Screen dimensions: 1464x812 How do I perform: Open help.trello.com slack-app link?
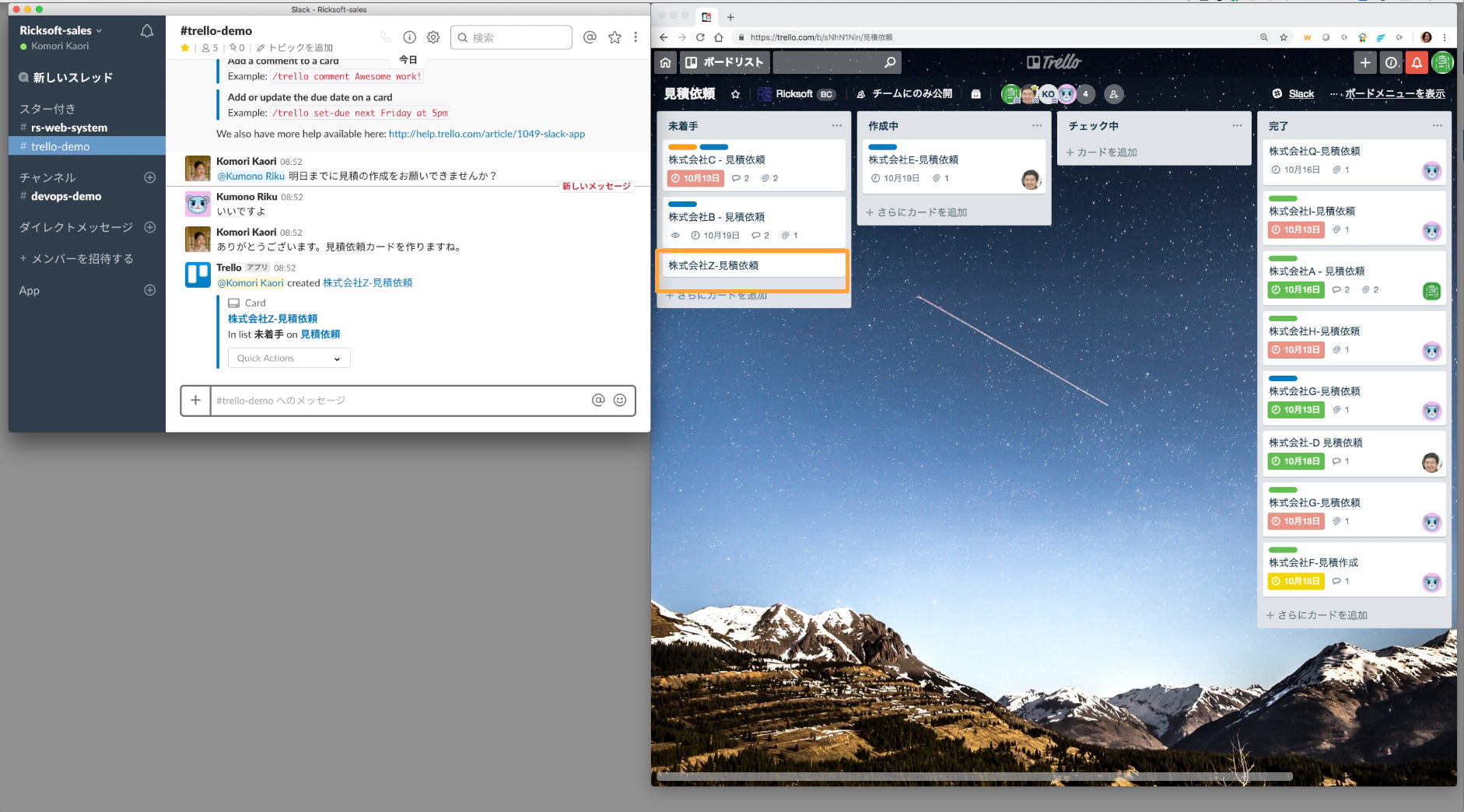click(x=487, y=134)
